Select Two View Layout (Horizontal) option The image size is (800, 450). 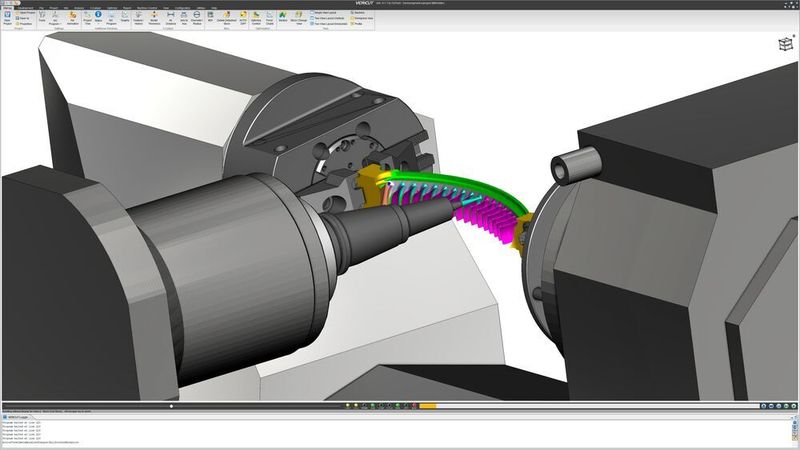click(x=331, y=23)
